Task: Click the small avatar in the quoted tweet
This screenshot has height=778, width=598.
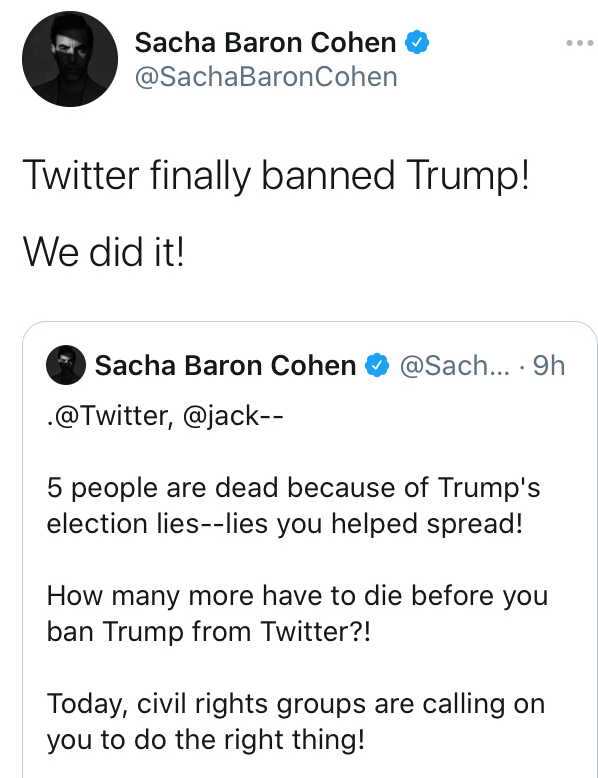Action: tap(66, 365)
